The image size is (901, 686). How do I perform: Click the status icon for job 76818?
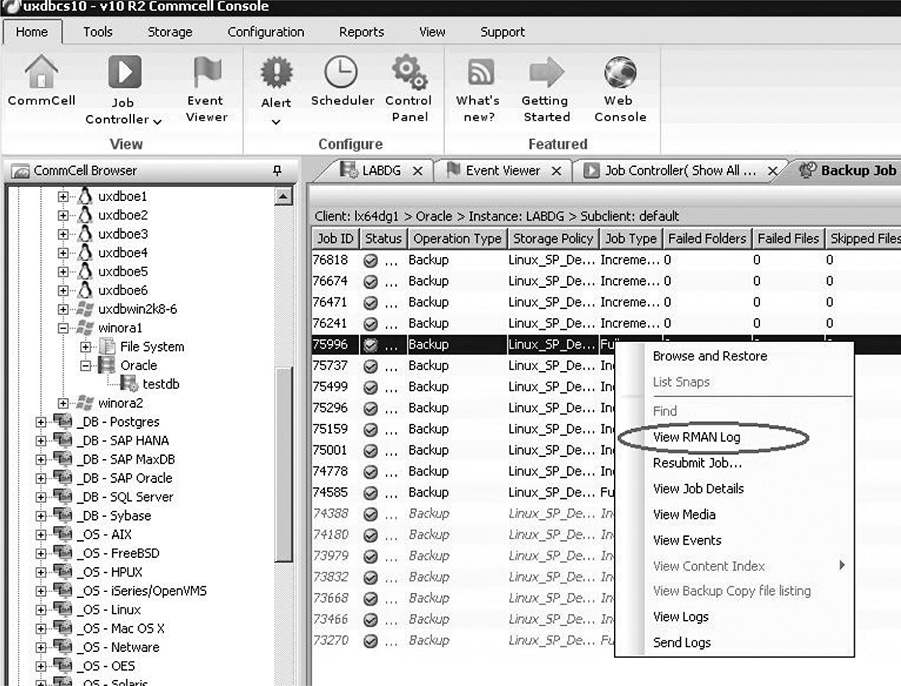point(371,260)
